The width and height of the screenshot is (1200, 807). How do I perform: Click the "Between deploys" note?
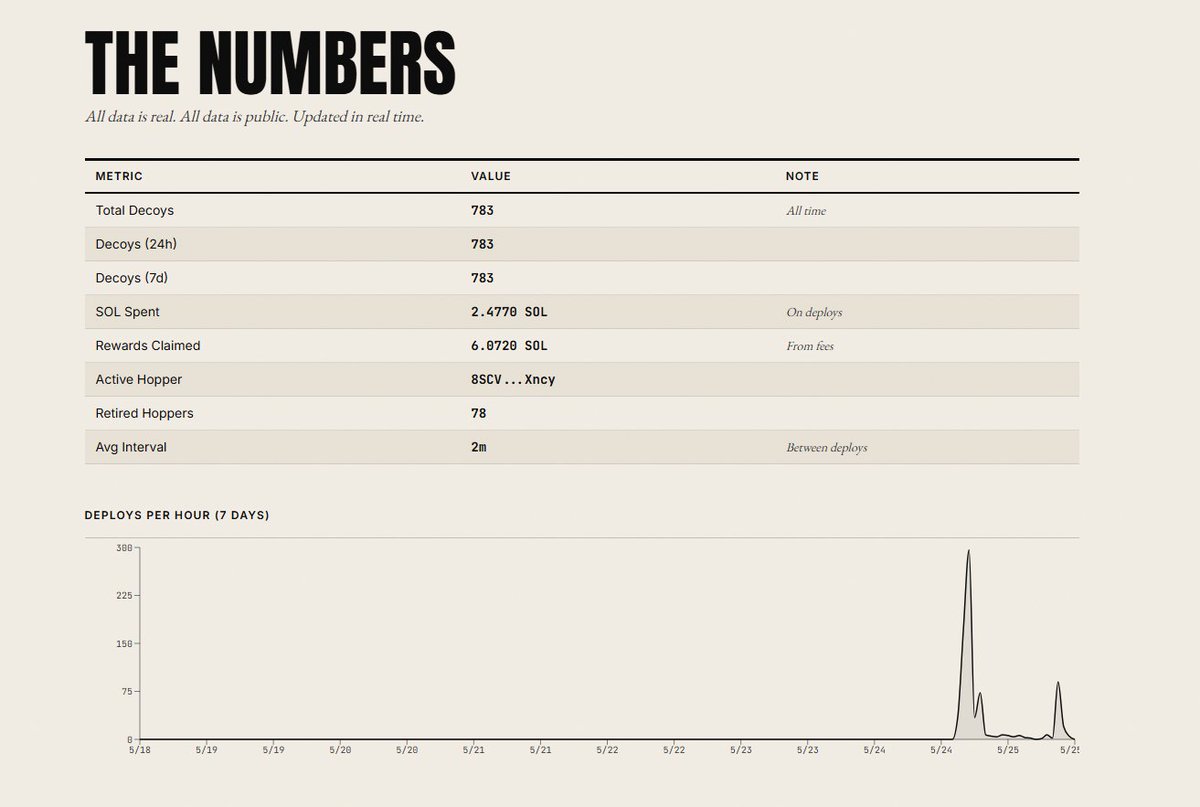(827, 447)
